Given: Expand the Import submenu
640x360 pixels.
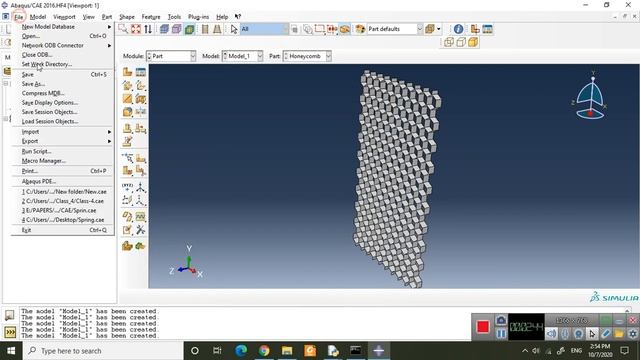Looking at the screenshot, I should [63, 132].
